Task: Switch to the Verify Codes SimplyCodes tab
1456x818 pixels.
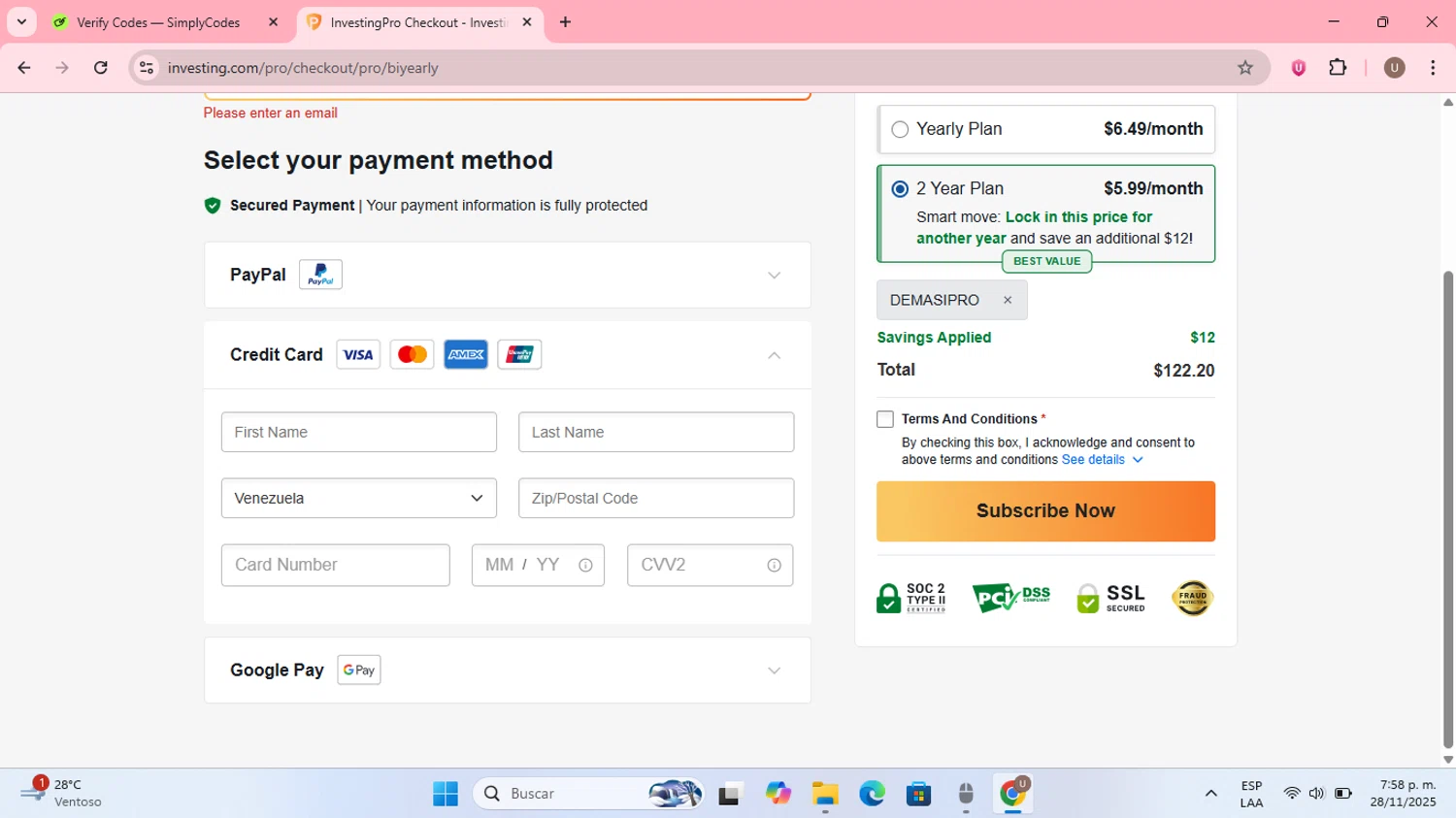Action: pos(158,22)
